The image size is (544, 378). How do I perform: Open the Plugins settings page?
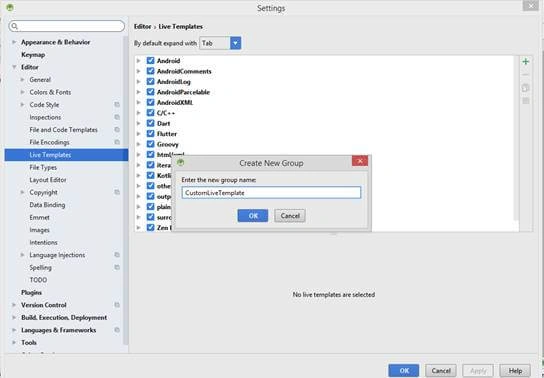pyautogui.click(x=31, y=292)
